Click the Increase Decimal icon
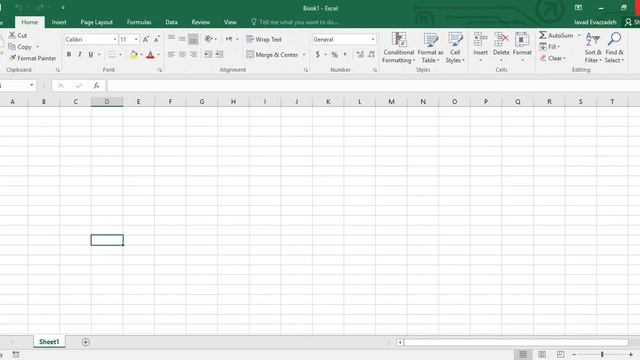 [x=360, y=54]
